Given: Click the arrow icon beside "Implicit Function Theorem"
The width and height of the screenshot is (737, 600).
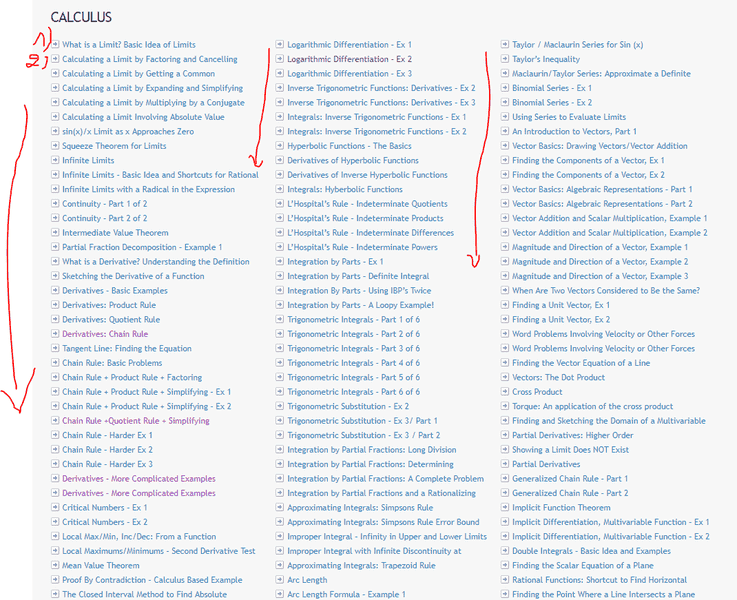Looking at the screenshot, I should (505, 507).
